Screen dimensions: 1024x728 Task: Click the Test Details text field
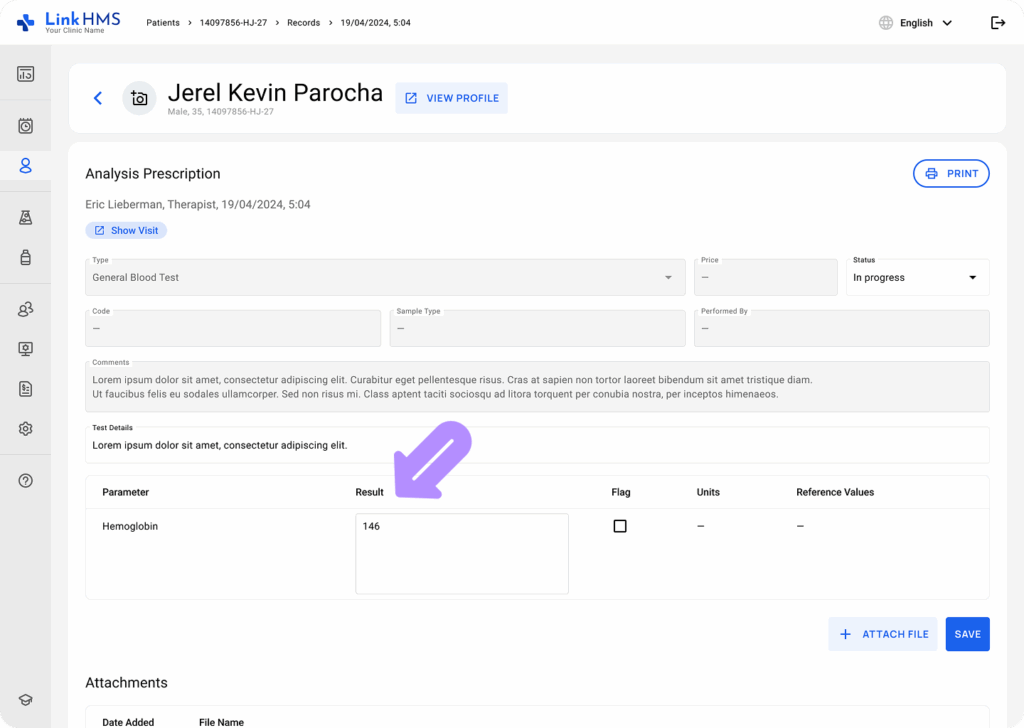tap(537, 445)
